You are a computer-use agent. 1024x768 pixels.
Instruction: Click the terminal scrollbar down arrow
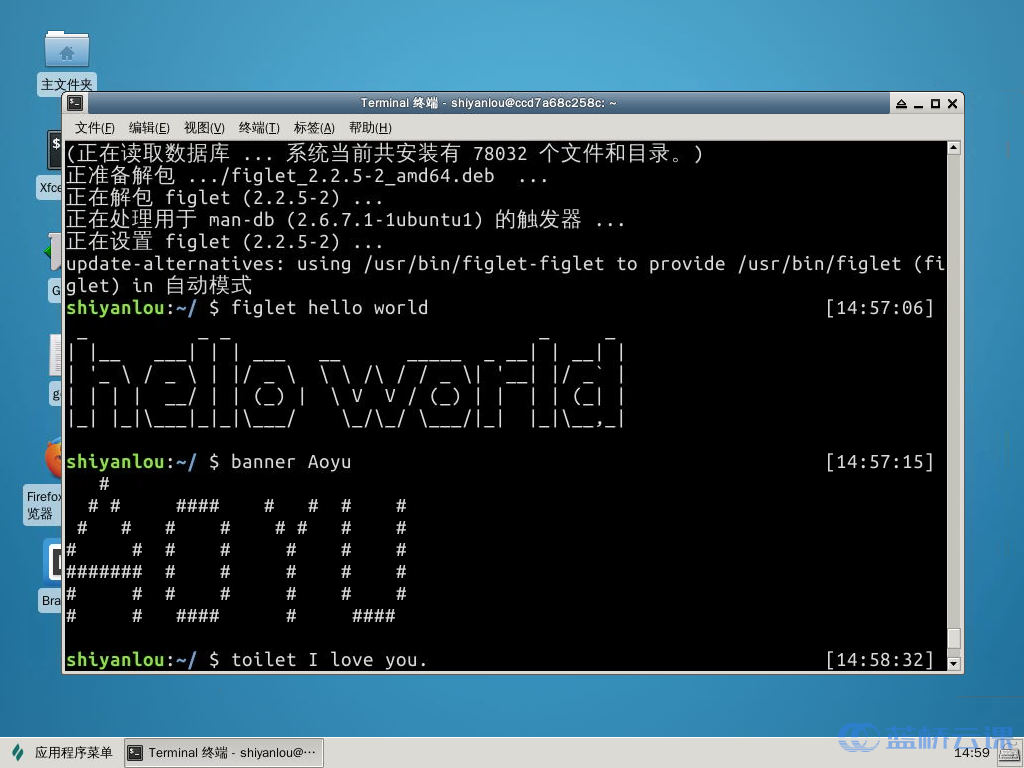point(953,663)
